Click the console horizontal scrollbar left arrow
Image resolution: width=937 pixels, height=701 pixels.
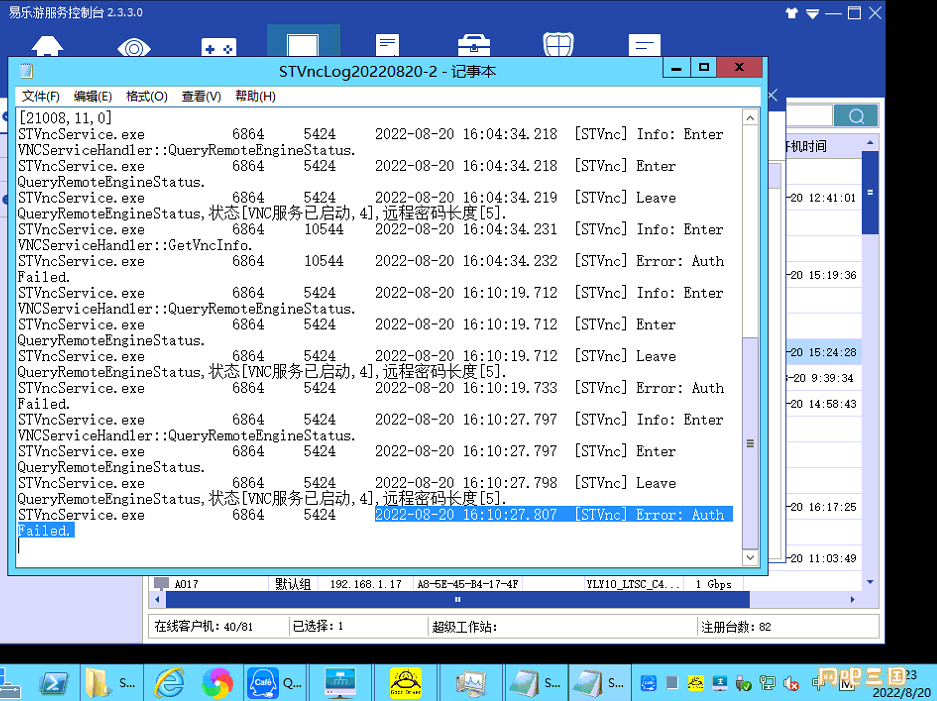pyautogui.click(x=157, y=599)
